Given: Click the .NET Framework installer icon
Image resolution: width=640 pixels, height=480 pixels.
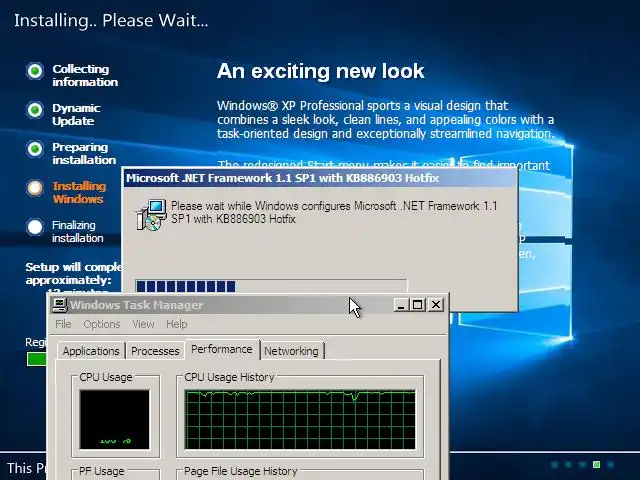Looking at the screenshot, I should point(151,215).
